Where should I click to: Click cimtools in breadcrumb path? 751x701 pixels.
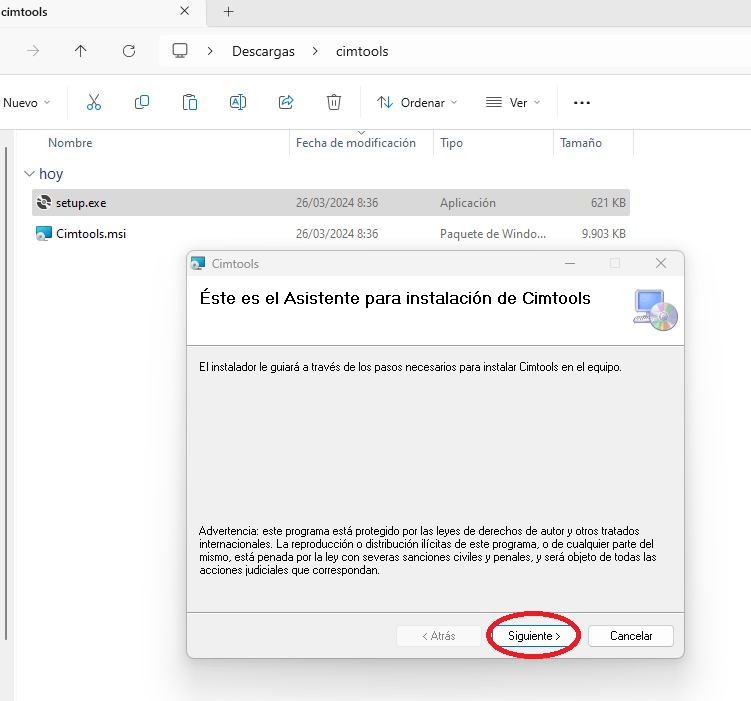click(362, 51)
